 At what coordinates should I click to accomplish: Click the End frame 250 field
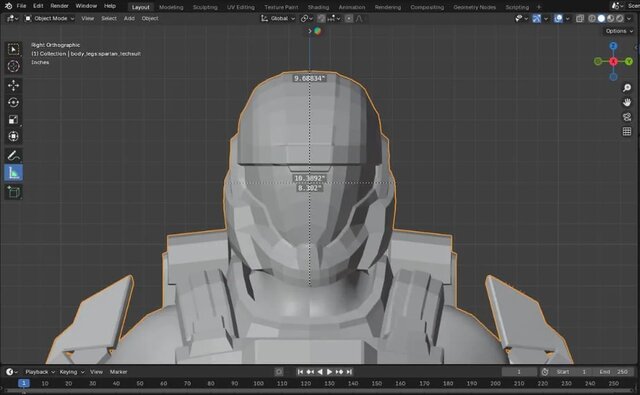point(613,372)
